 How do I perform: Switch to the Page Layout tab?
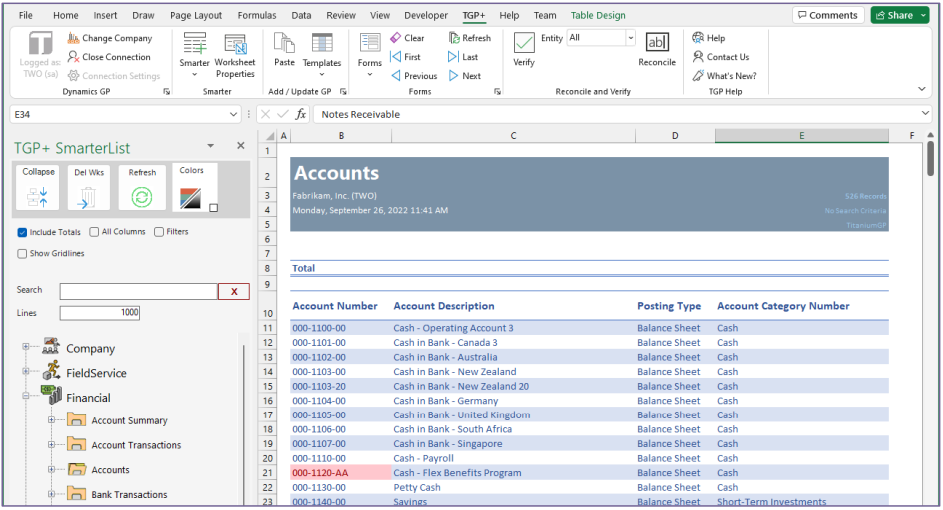click(x=196, y=16)
